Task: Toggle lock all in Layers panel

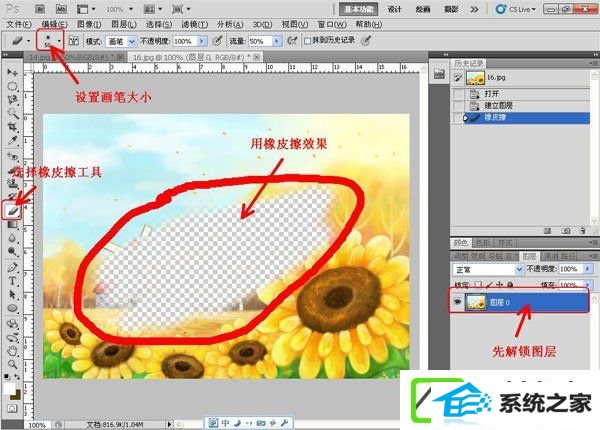Action: (x=510, y=285)
